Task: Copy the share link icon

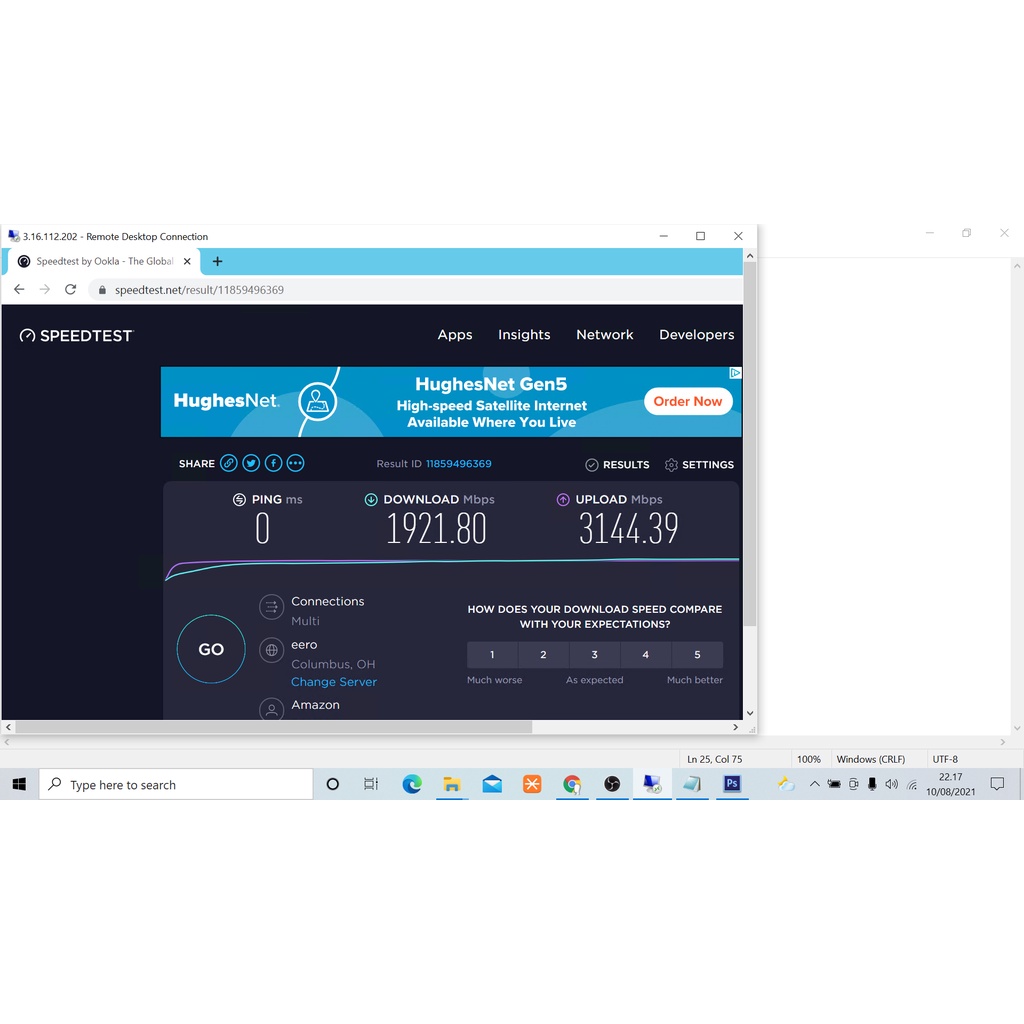Action: click(229, 464)
